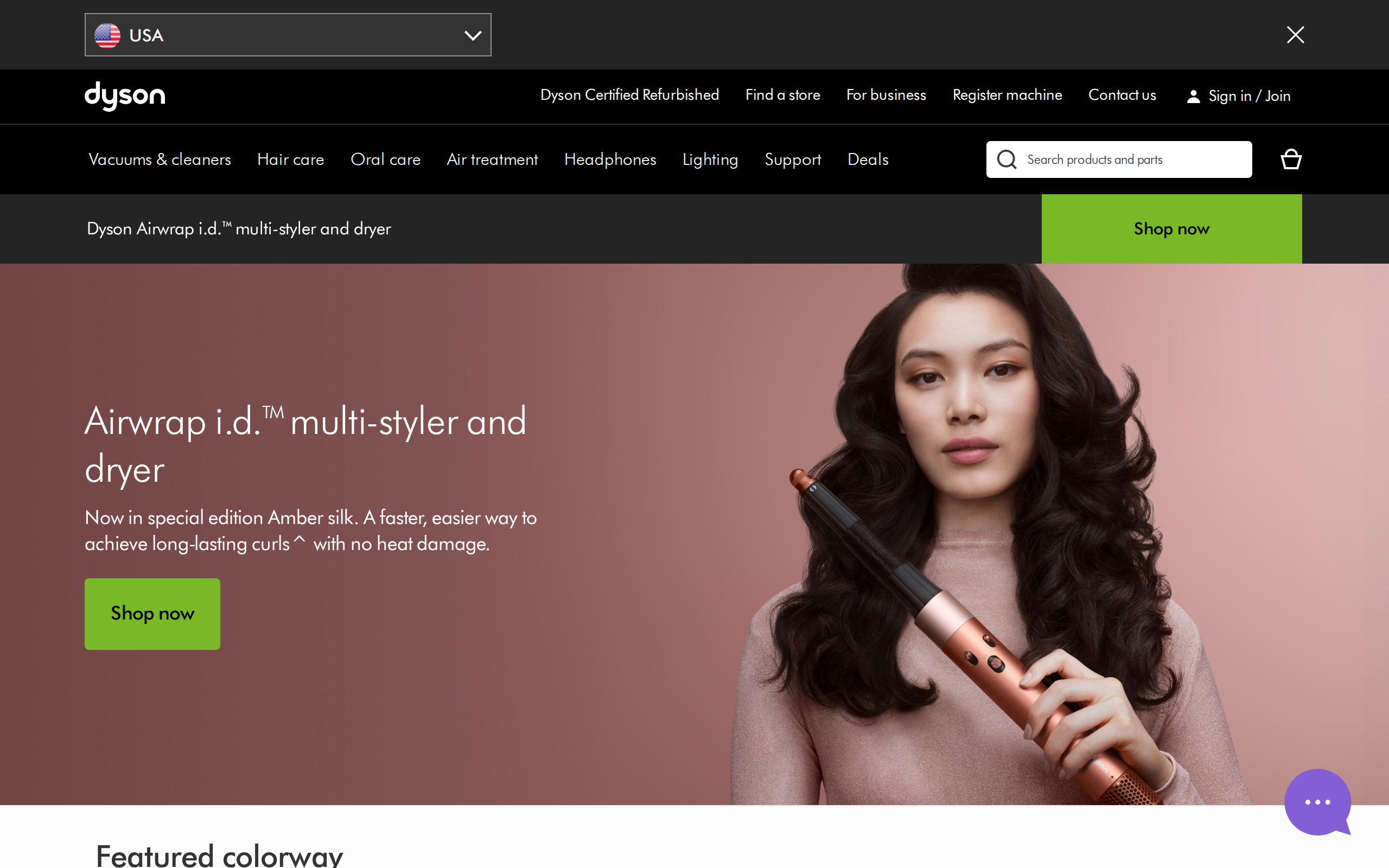Click 'Dyson Airwrap i.d.™ multi-styler and dryer' bar title
The height and width of the screenshot is (868, 1389).
[239, 228]
